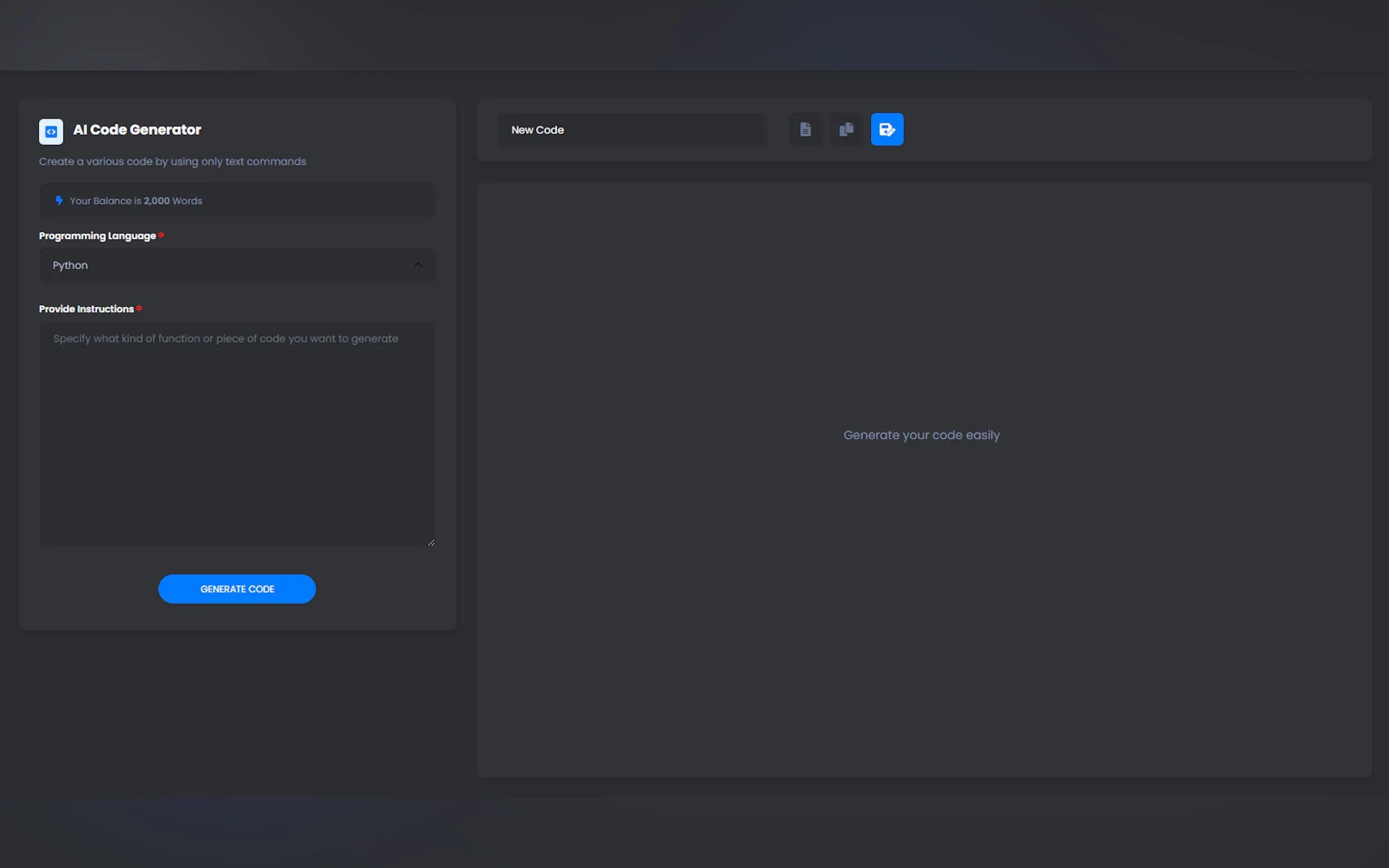Image resolution: width=1389 pixels, height=868 pixels.
Task: Expand the Programming Language chevron arrow
Action: [418, 265]
